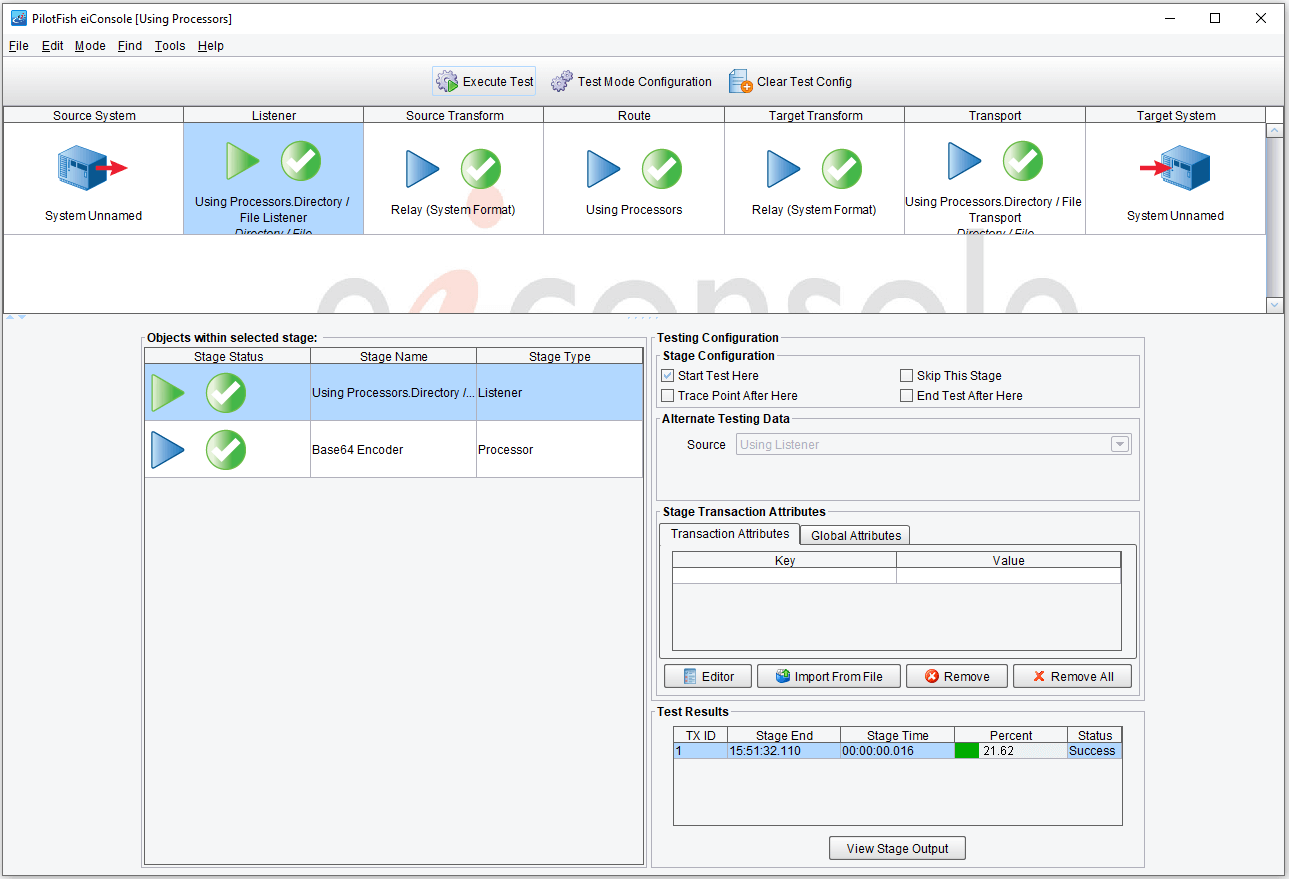Viewport: 1289px width, 879px height.
Task: Click the Using Processors route label
Action: [x=634, y=210]
